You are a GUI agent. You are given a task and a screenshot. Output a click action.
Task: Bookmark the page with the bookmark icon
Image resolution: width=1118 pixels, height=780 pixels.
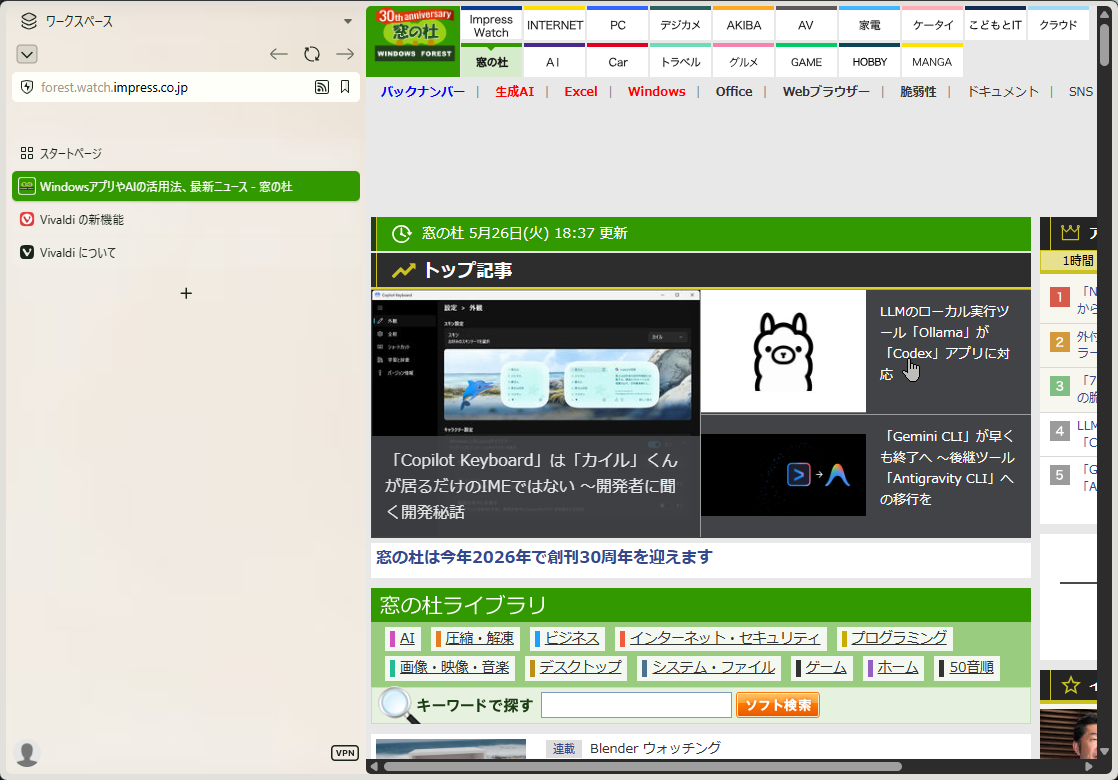click(x=345, y=87)
